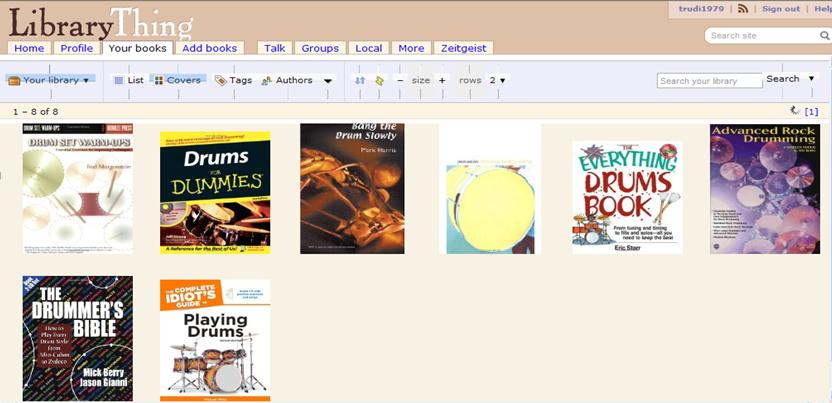832x403 pixels.
Task: Switch to List view
Action: click(x=129, y=80)
